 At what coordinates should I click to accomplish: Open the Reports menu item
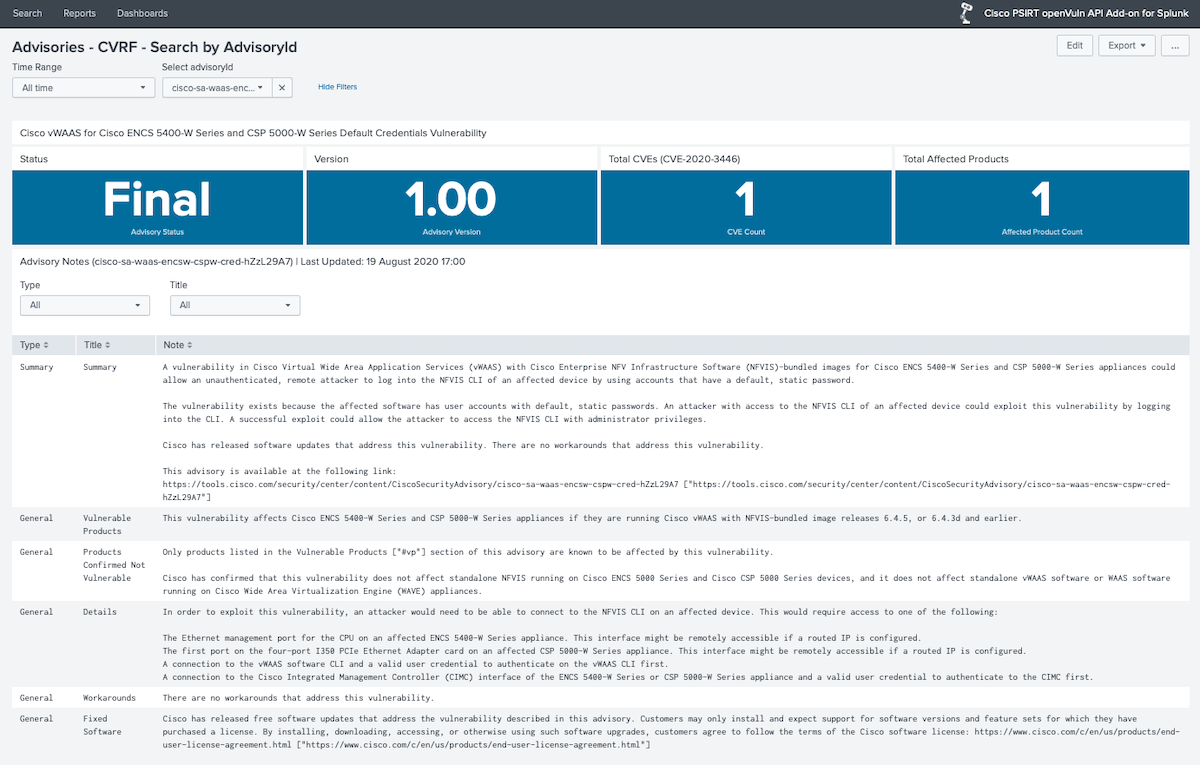click(79, 13)
